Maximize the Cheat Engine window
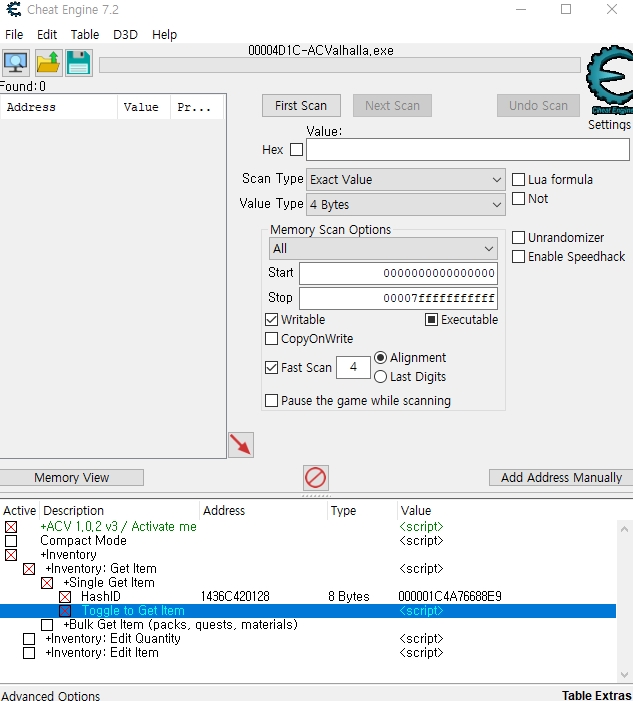 point(566,9)
